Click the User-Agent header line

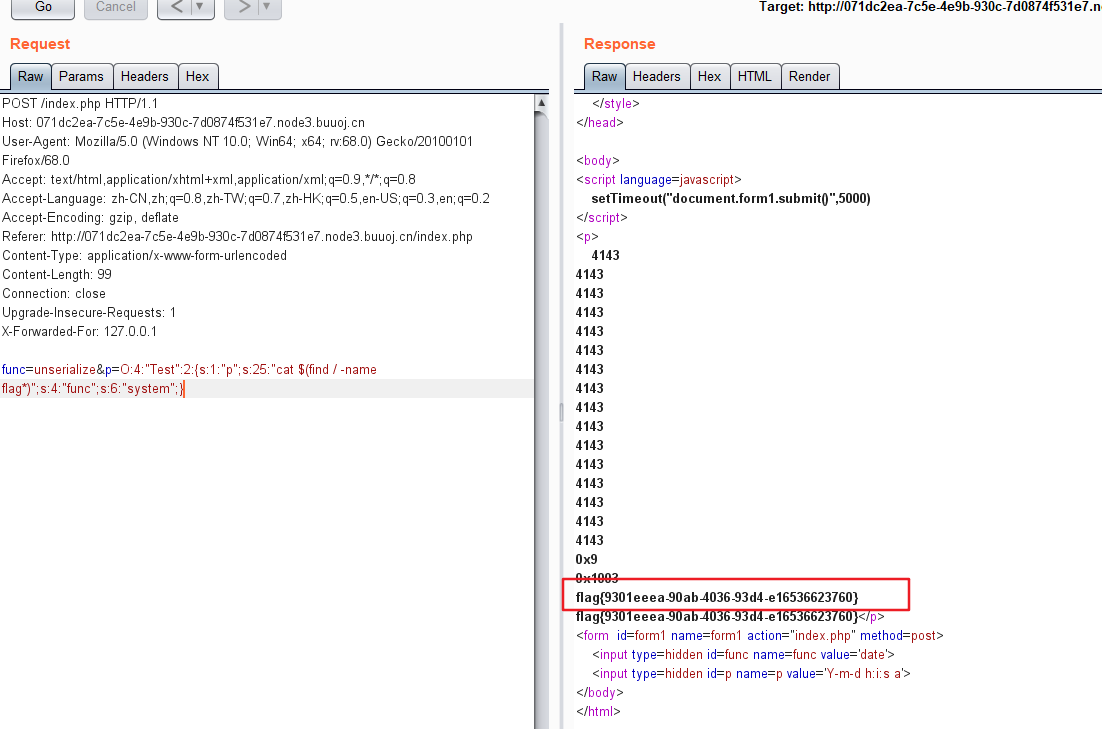tap(238, 141)
